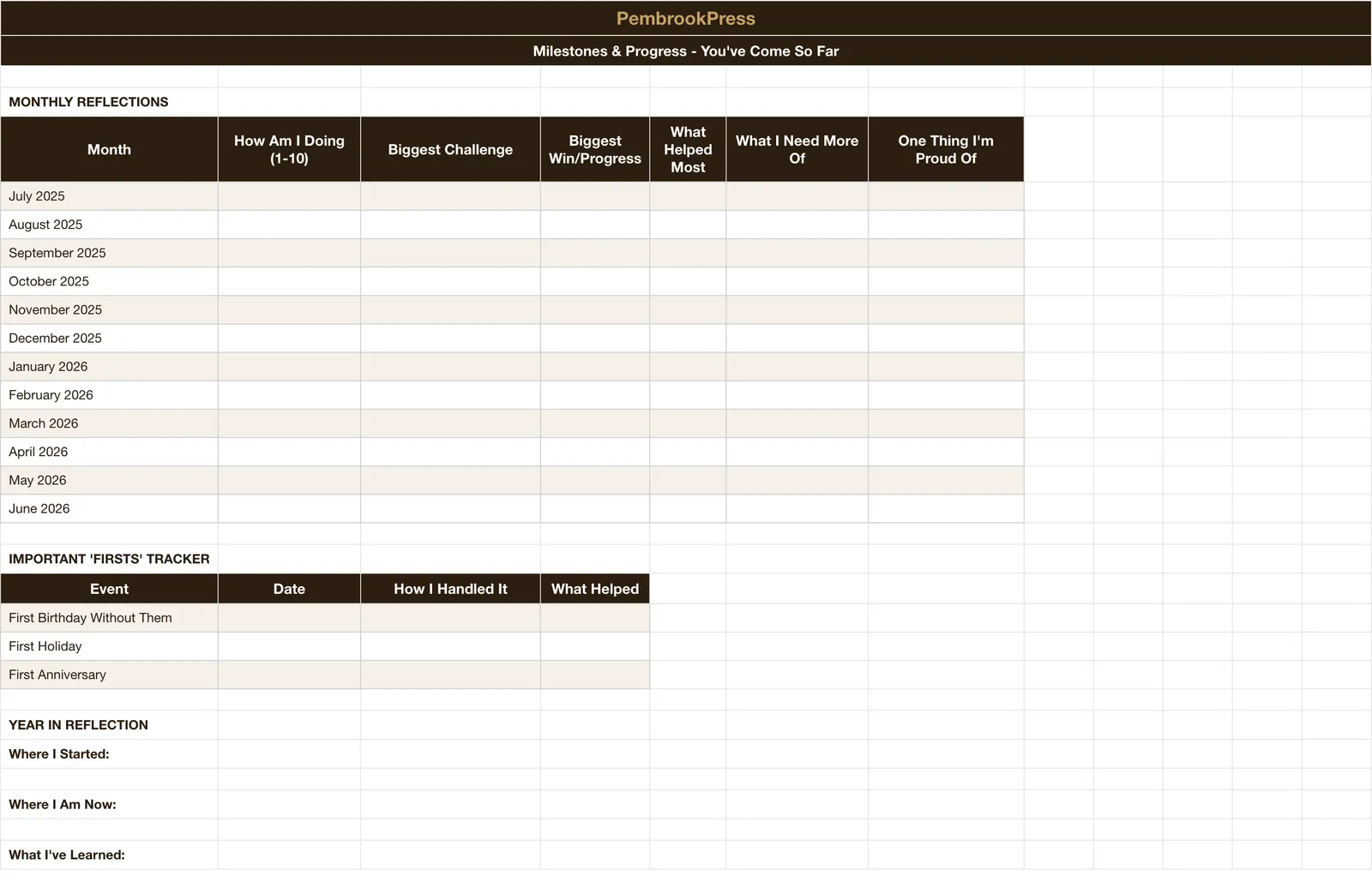Select the What I Need More Of header

coord(797,149)
